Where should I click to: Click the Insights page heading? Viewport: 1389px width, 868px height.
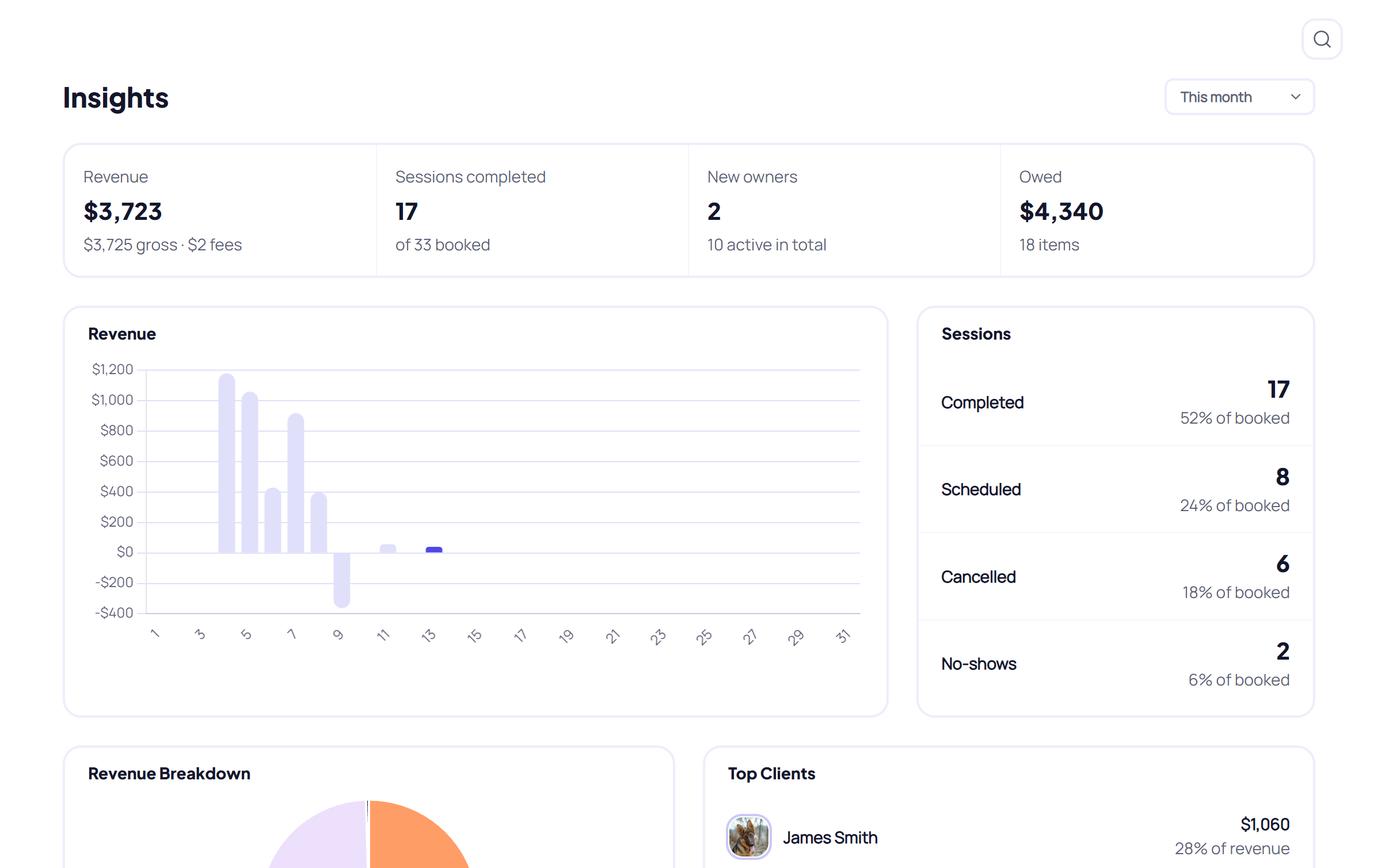tap(116, 97)
